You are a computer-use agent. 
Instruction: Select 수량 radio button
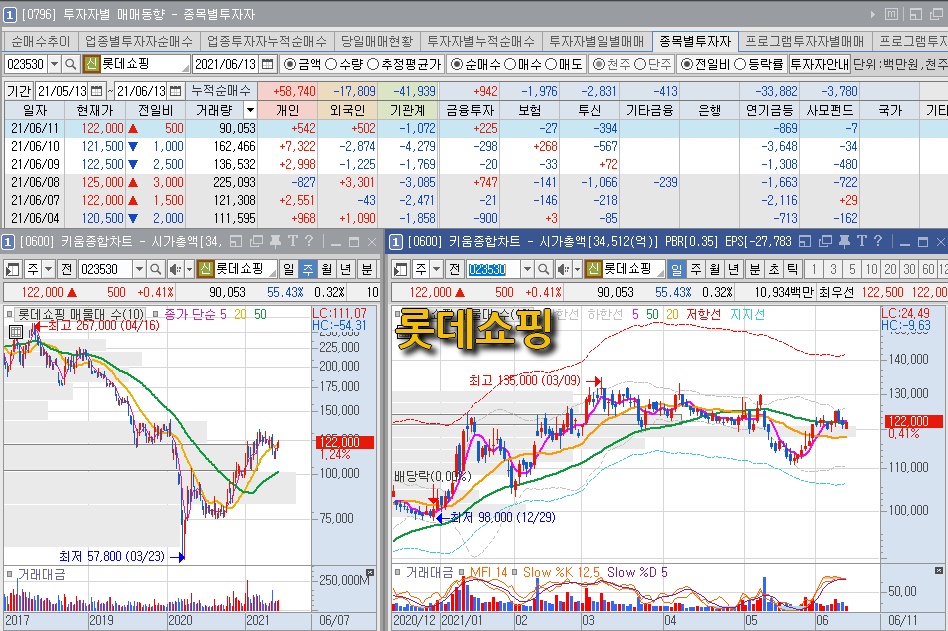click(x=331, y=64)
